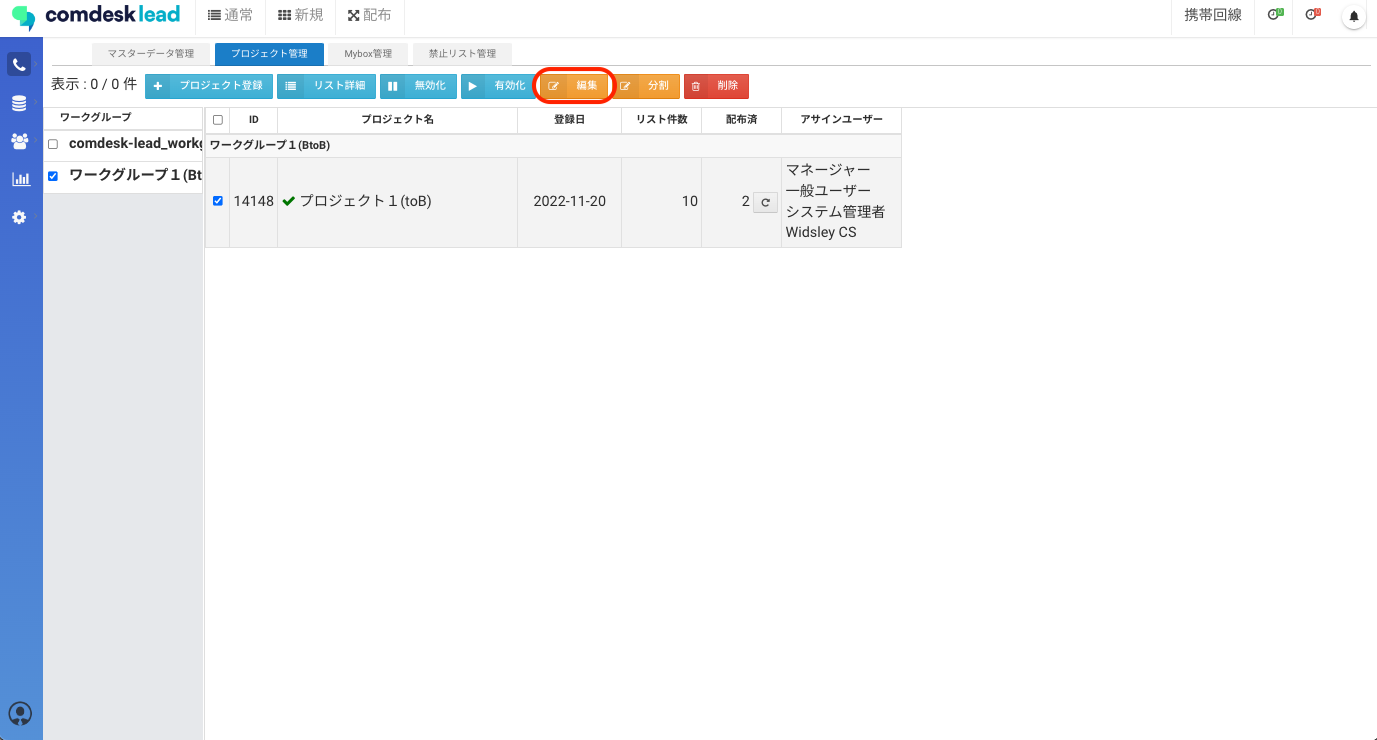Click the プロジェクト登録 button
Viewport: 1377px width, 740px height.
pos(209,86)
